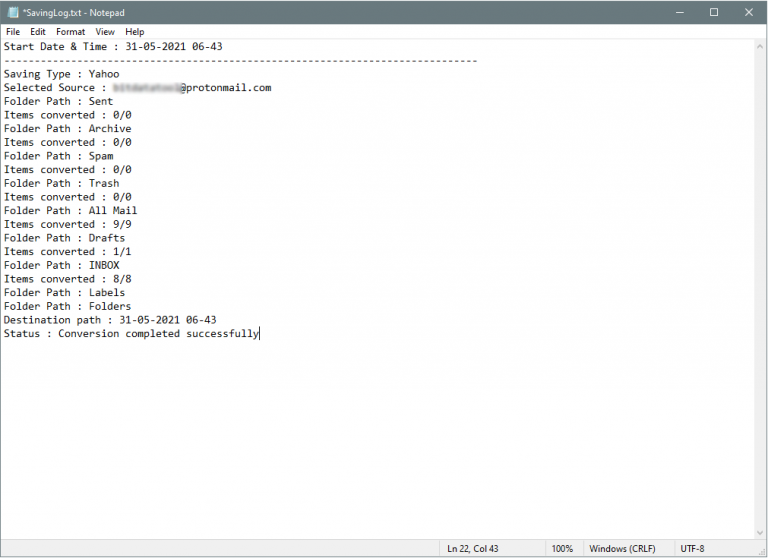Click the dashed separator text line

pyautogui.click(x=240, y=61)
